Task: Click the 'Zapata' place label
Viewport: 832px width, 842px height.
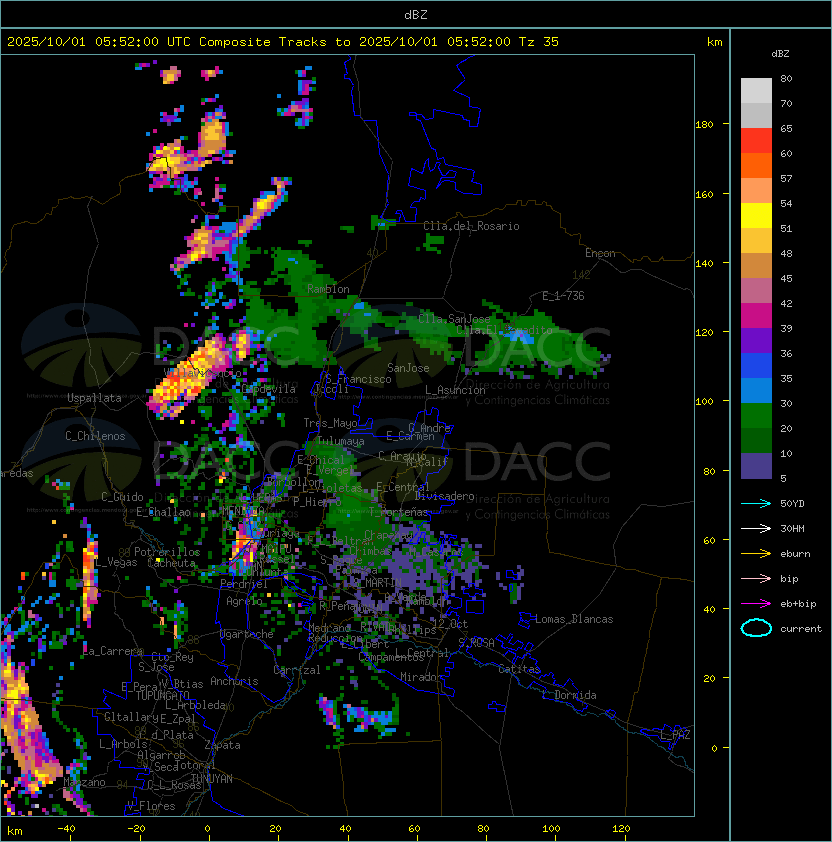Action: coord(222,745)
